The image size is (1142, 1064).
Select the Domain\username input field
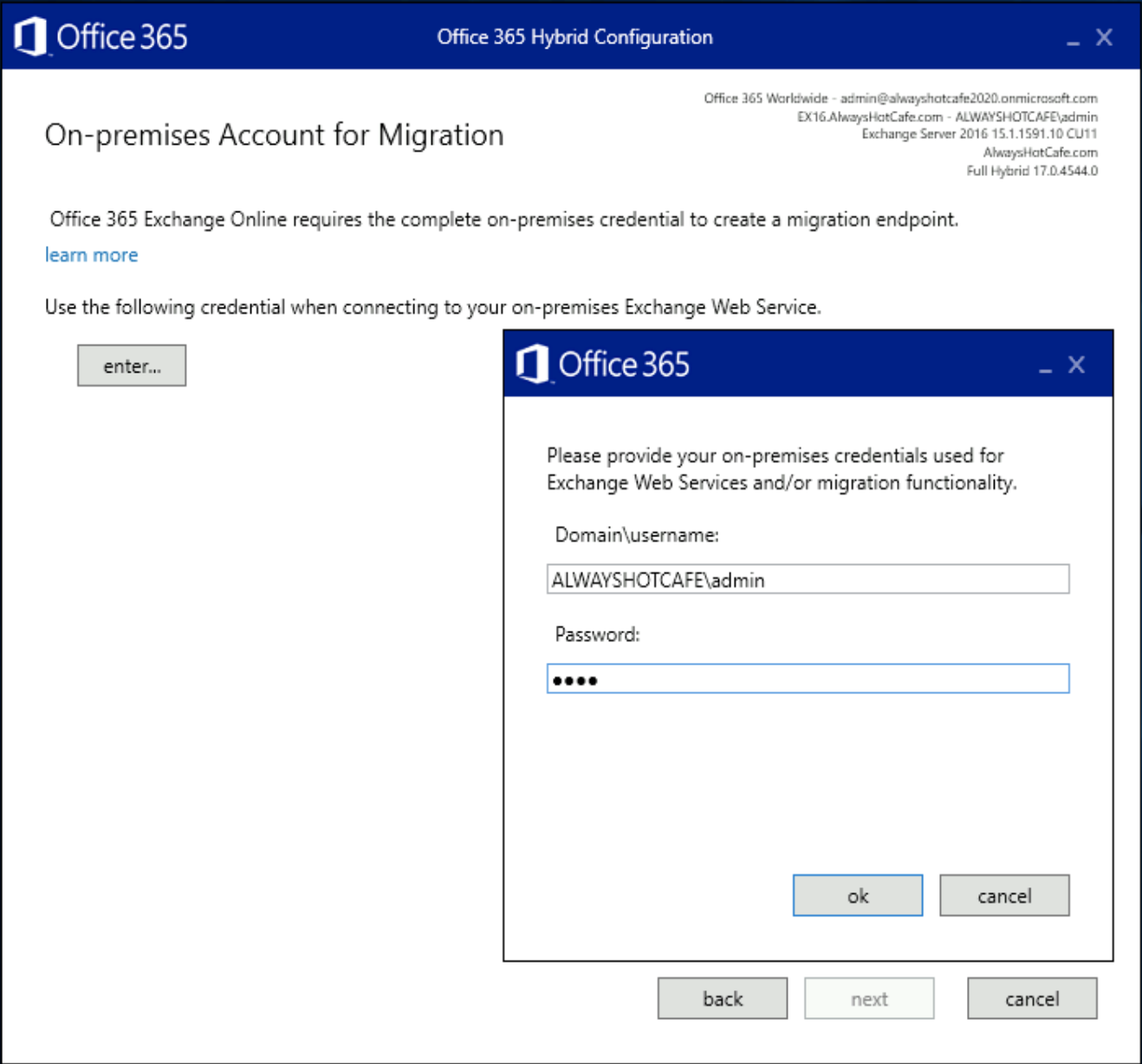pyautogui.click(x=808, y=579)
